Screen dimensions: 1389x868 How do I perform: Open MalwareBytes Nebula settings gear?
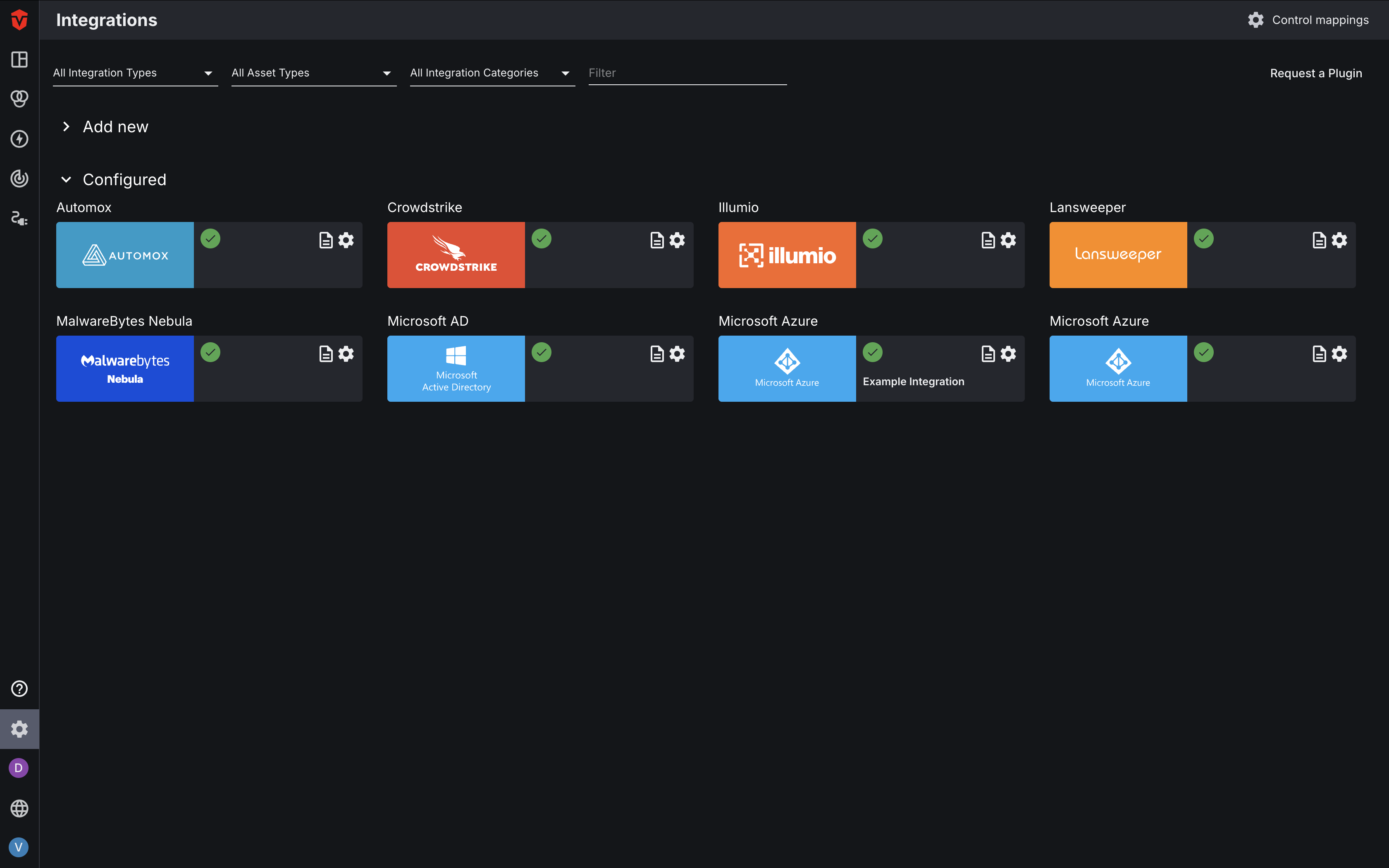tap(346, 354)
